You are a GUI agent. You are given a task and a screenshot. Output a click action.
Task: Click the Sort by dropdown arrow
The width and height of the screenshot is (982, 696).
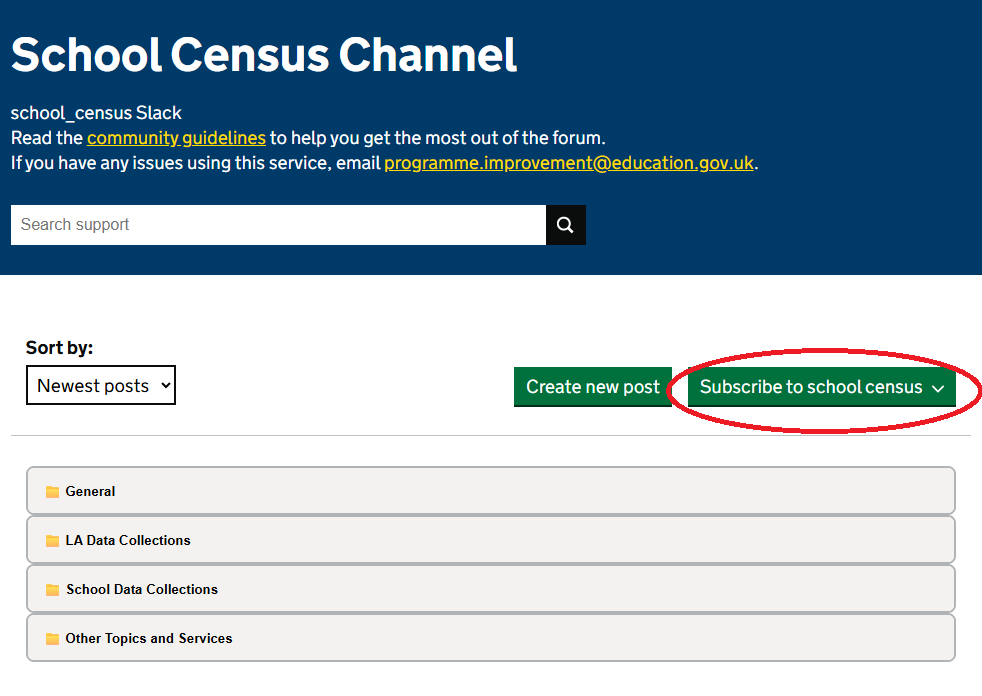(x=166, y=385)
